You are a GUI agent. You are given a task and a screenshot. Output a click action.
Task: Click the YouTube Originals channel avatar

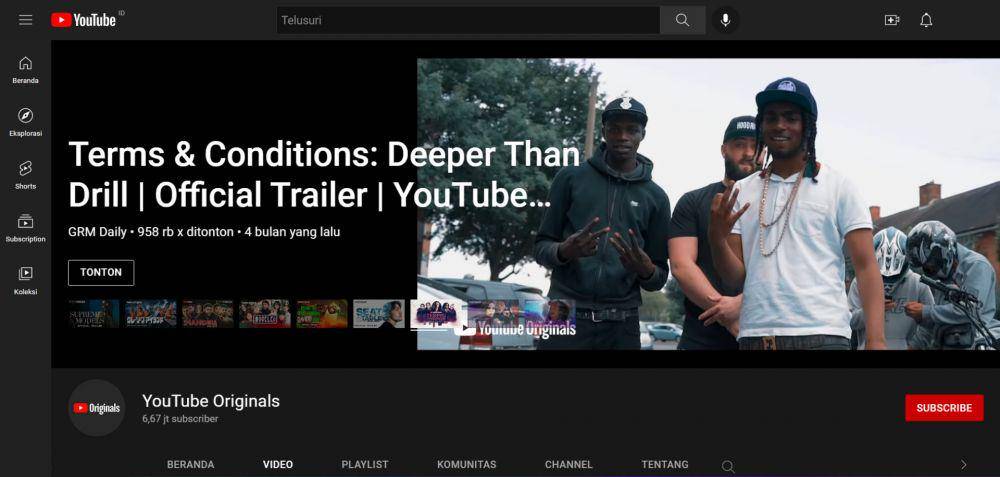click(97, 408)
